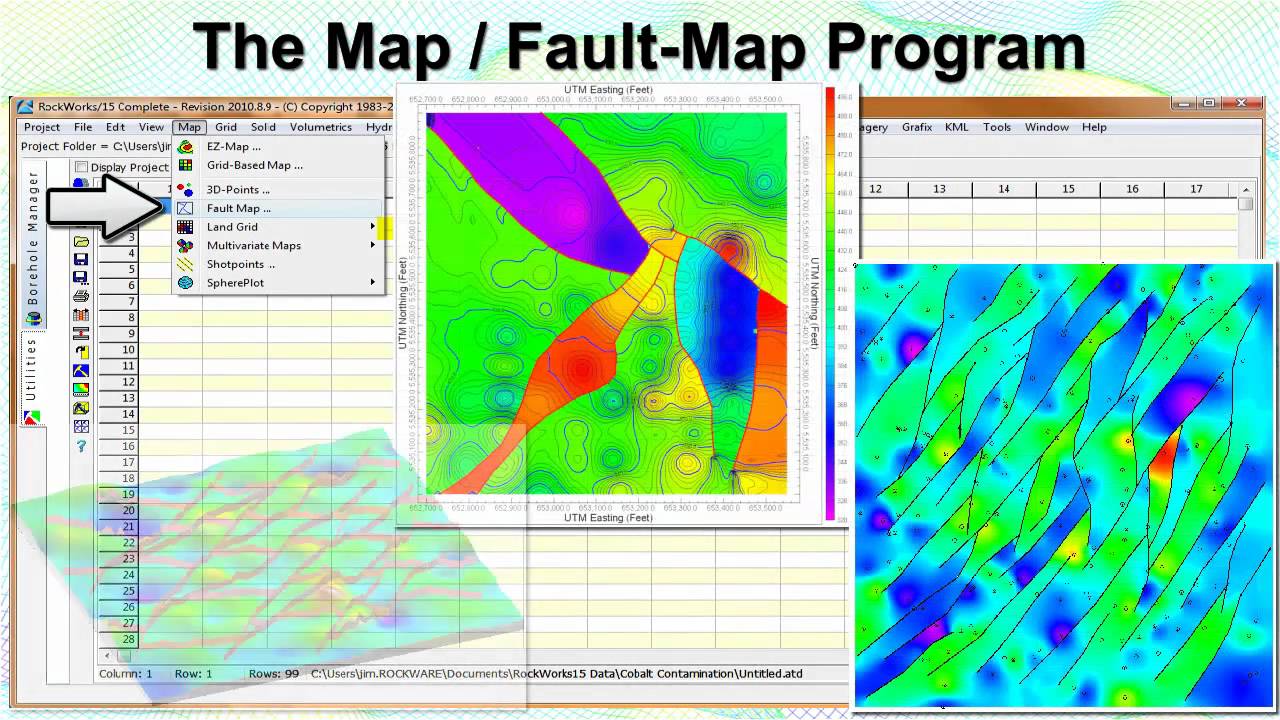Select row header 17
1280x720 pixels.
pyautogui.click(x=118, y=462)
